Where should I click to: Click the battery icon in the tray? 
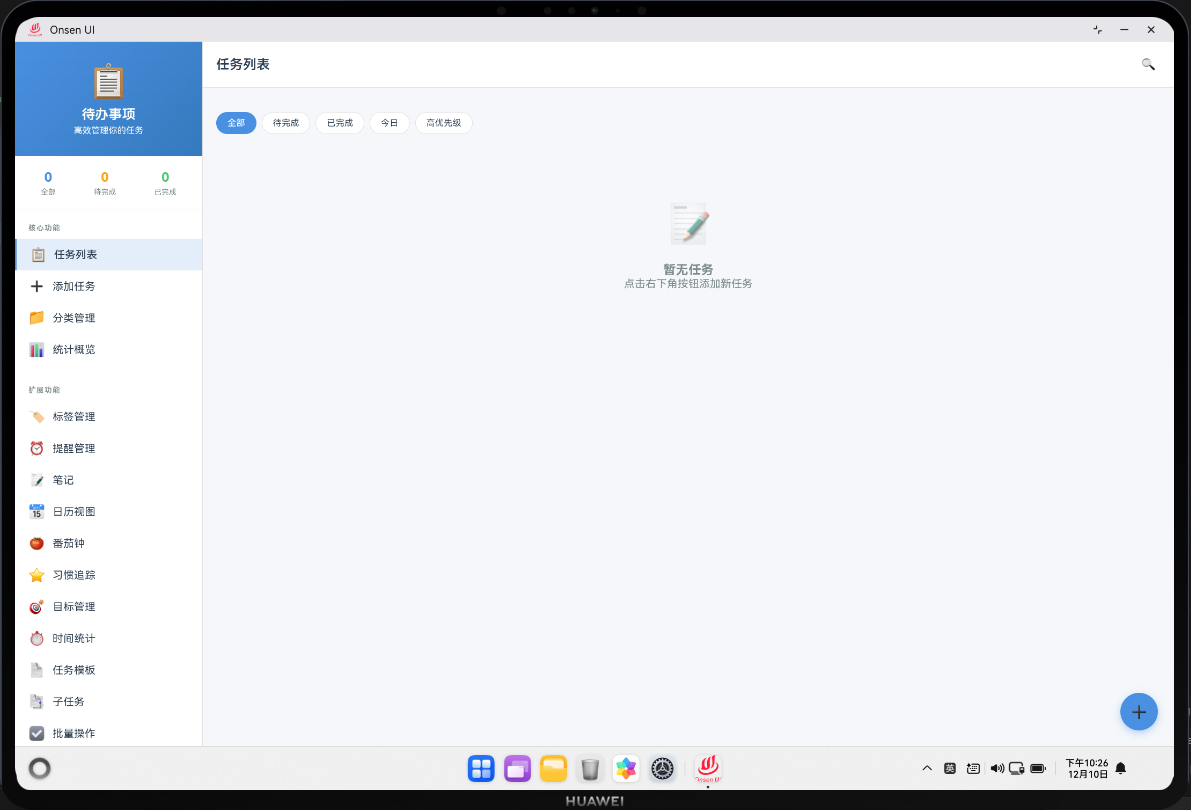click(x=1038, y=768)
